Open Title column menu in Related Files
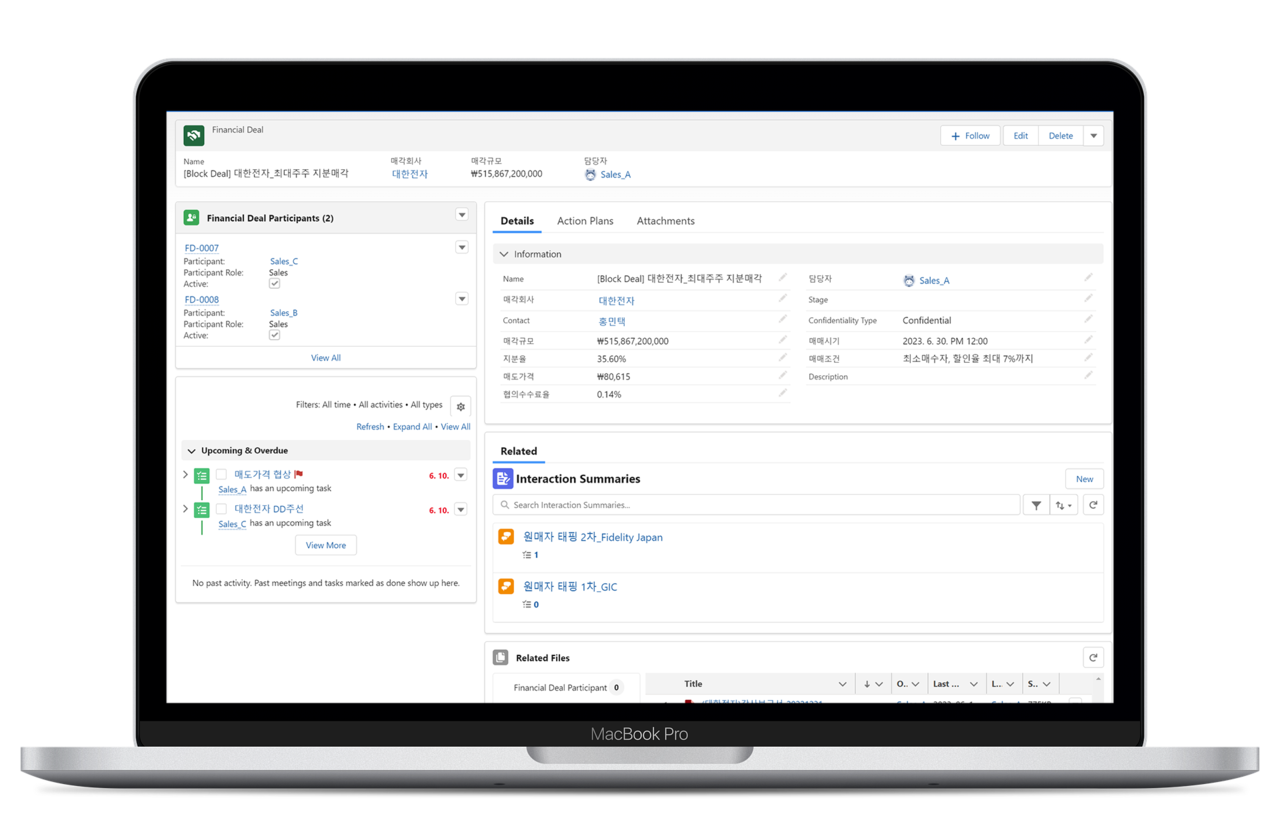1280x814 pixels. coord(842,684)
